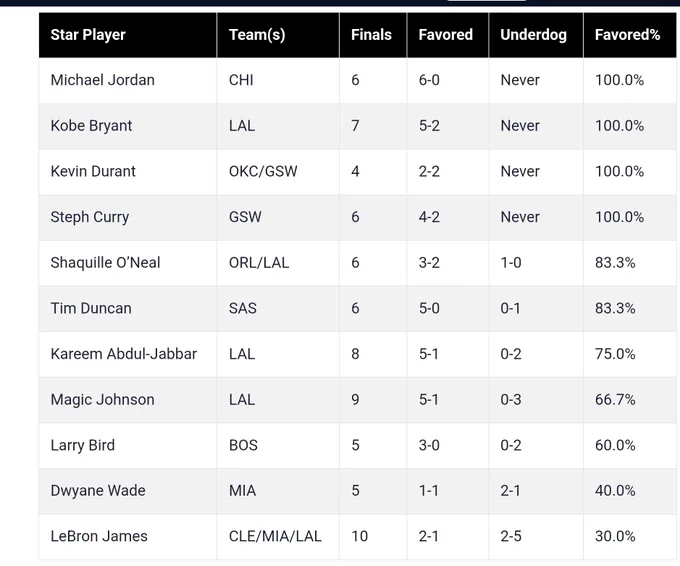The image size is (680, 566).
Task: Select the Shaquille O'Neal name cell
Action: [128, 263]
